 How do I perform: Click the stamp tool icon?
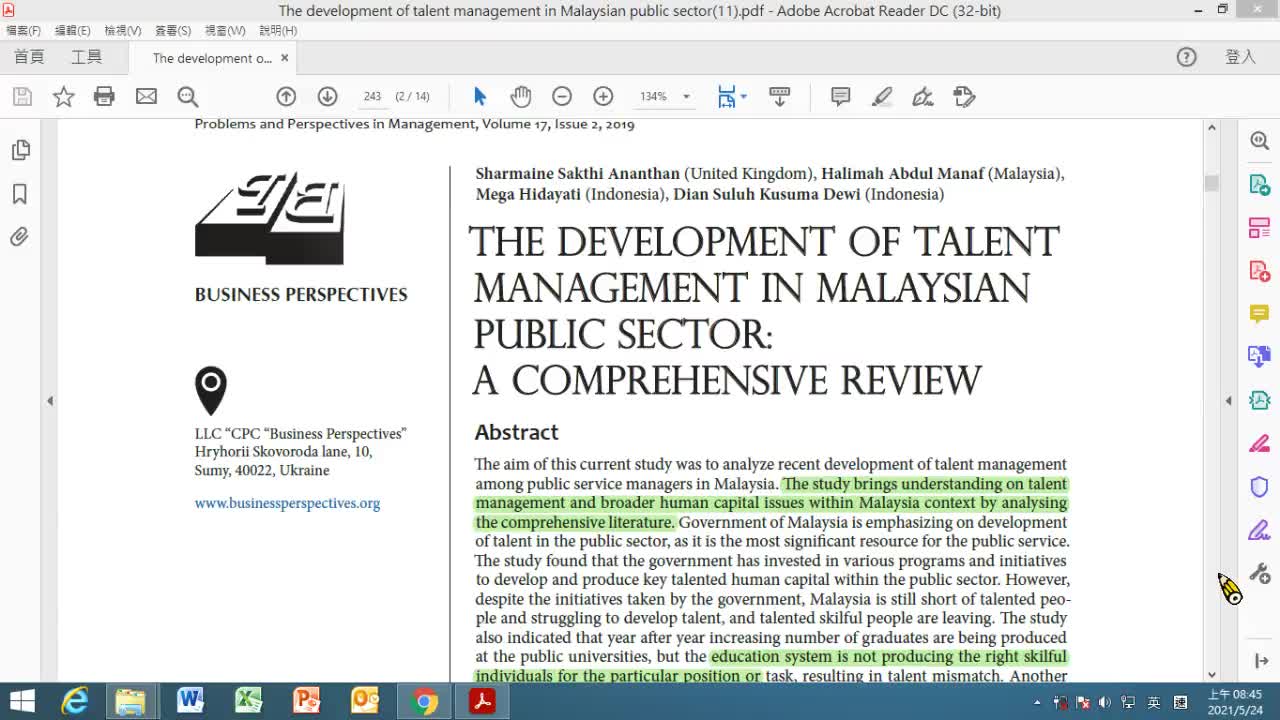pyautogui.click(x=964, y=96)
